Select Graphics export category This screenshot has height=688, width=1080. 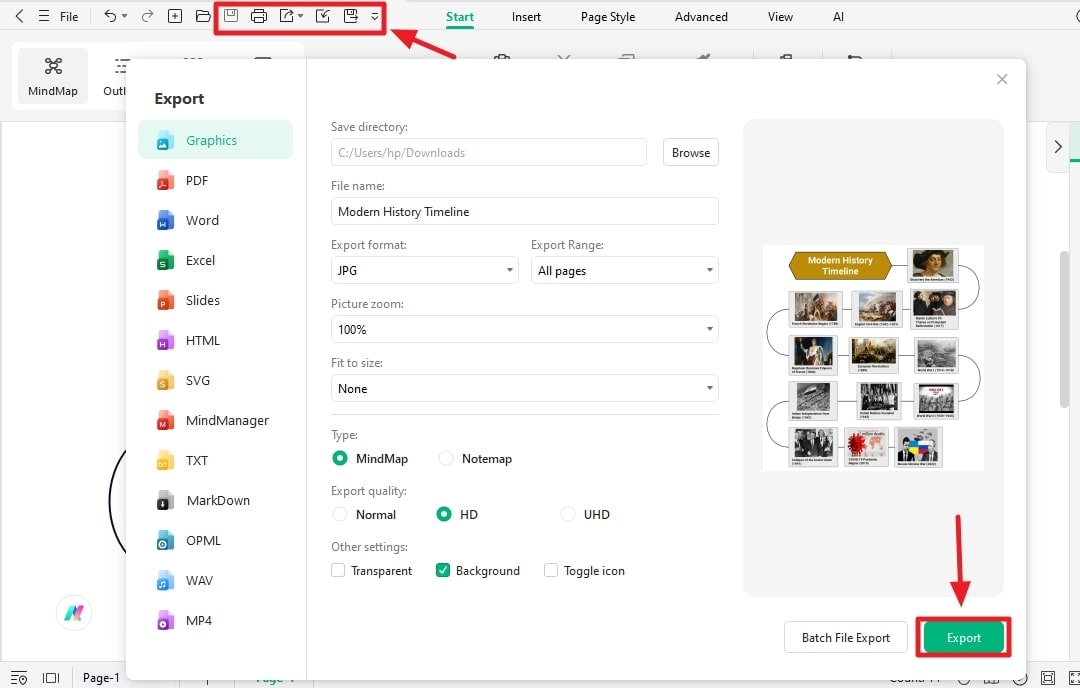pyautogui.click(x=216, y=140)
